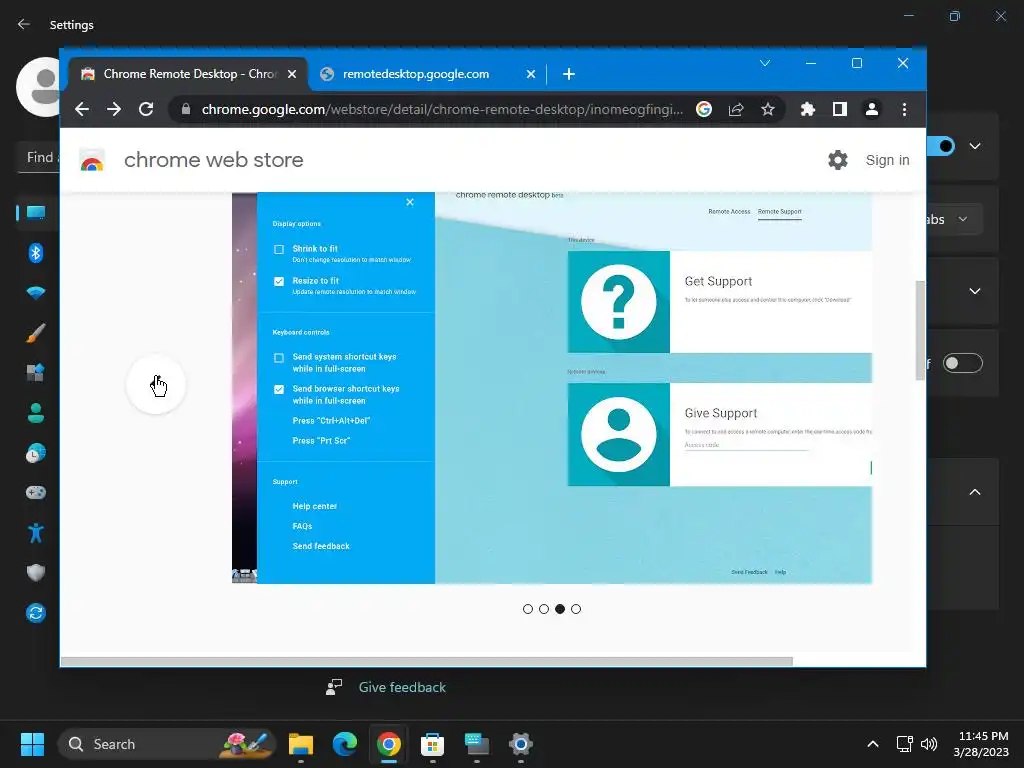Open Bluetooth & devices in Settings sidebar
1024x768 pixels.
click(36, 253)
